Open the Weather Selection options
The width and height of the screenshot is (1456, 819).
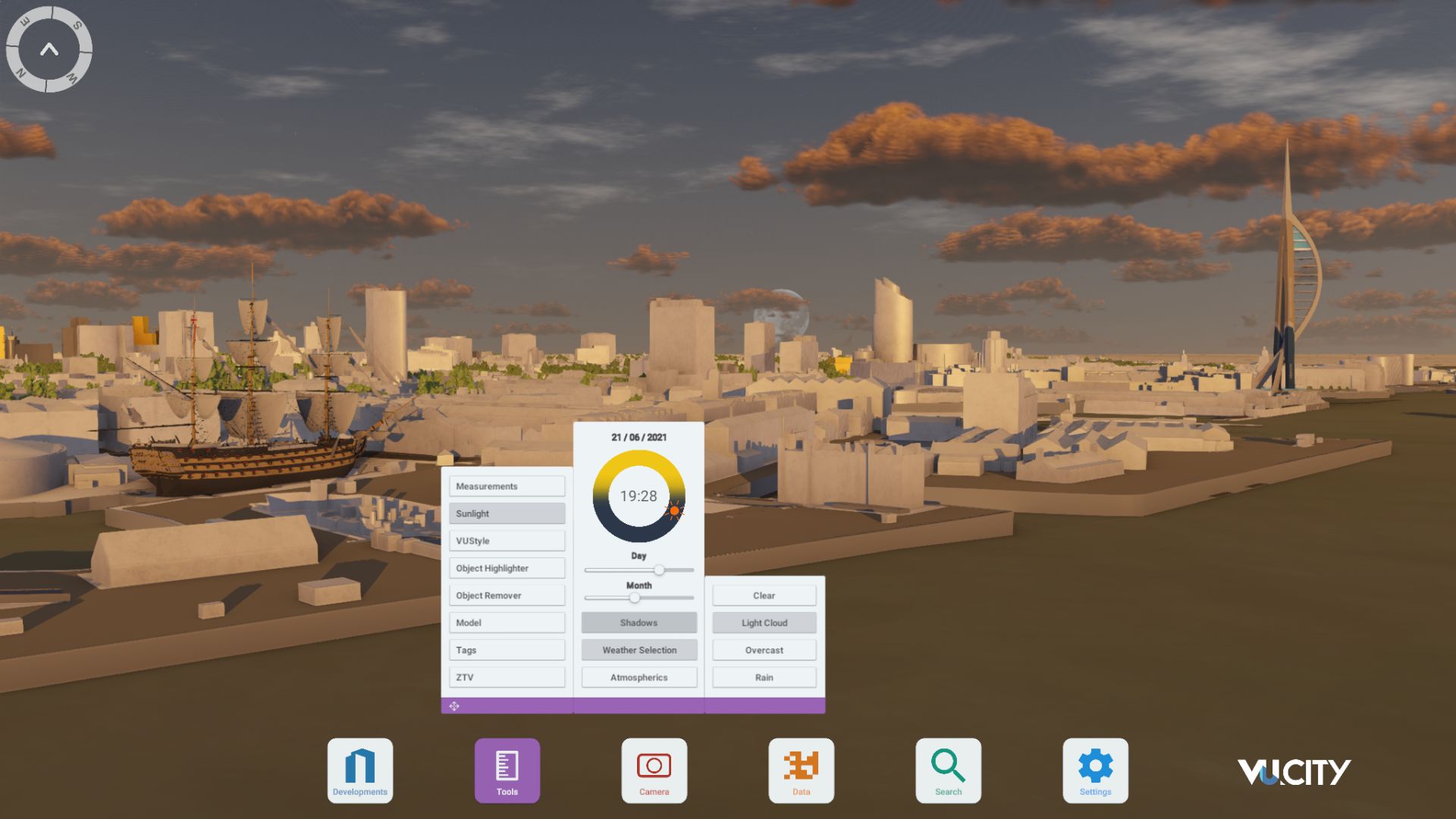pos(639,649)
